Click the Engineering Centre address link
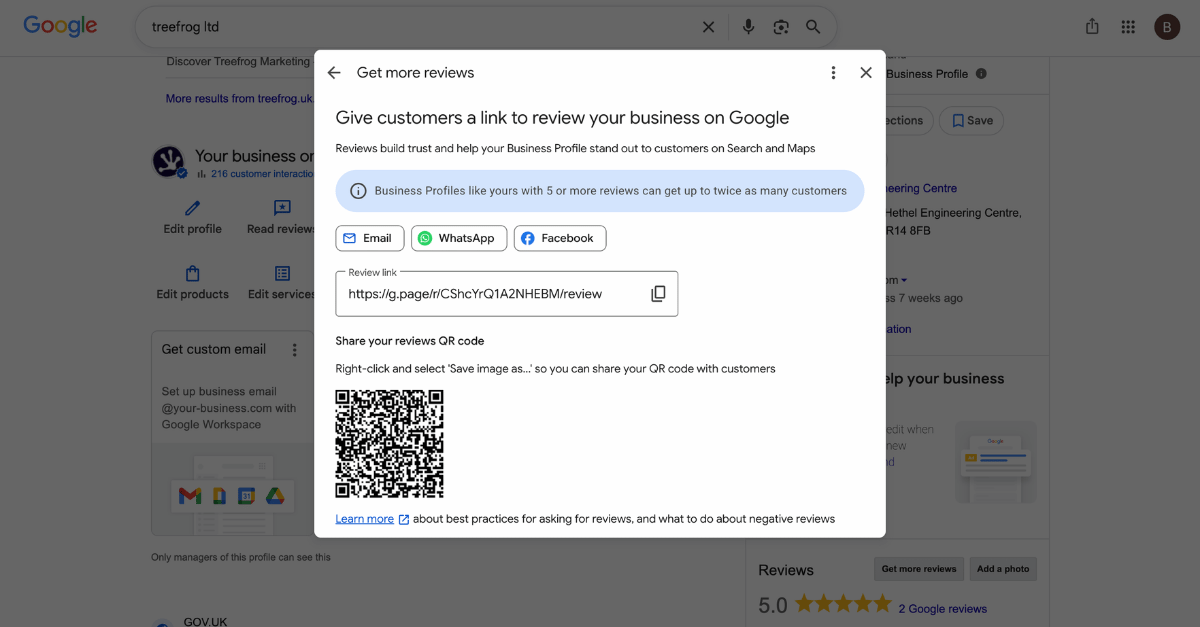 pyautogui.click(x=920, y=188)
